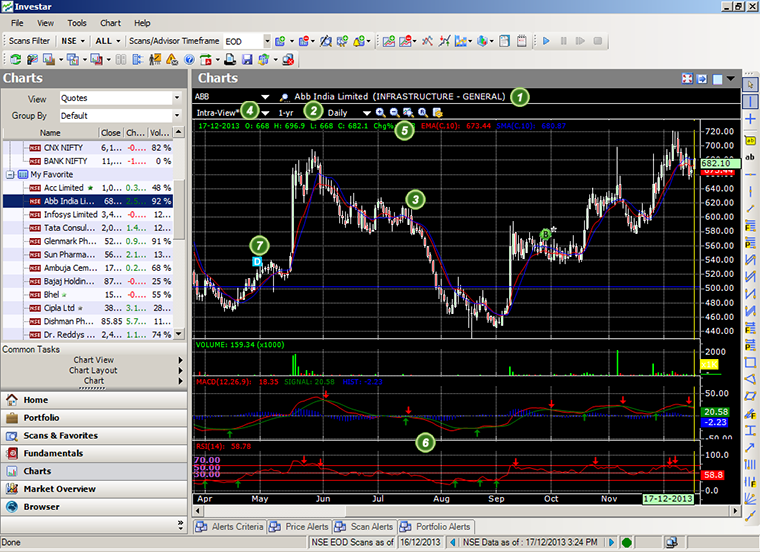Open the Browser section

tap(94, 507)
